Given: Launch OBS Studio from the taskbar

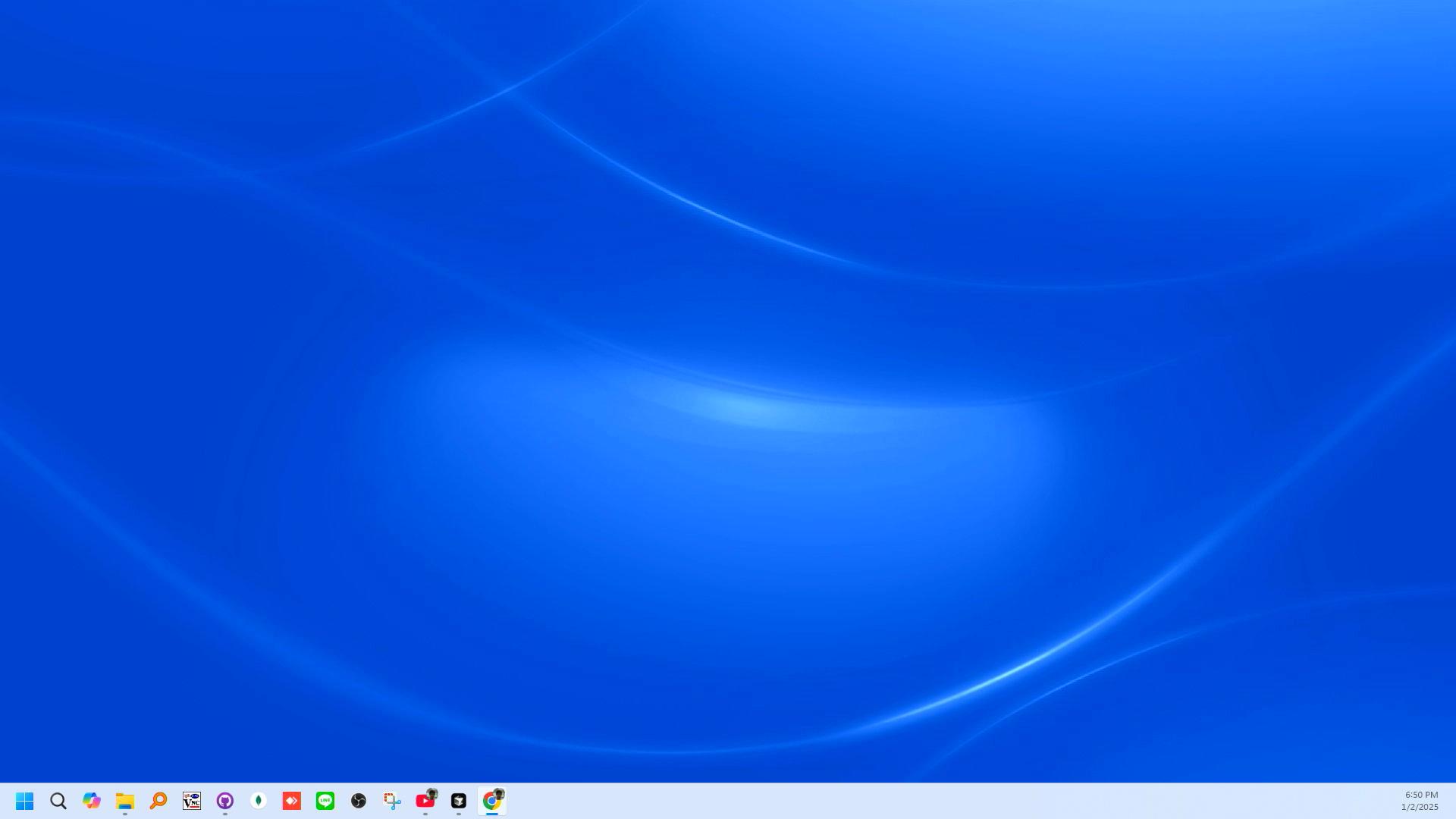Looking at the screenshot, I should coord(359,801).
